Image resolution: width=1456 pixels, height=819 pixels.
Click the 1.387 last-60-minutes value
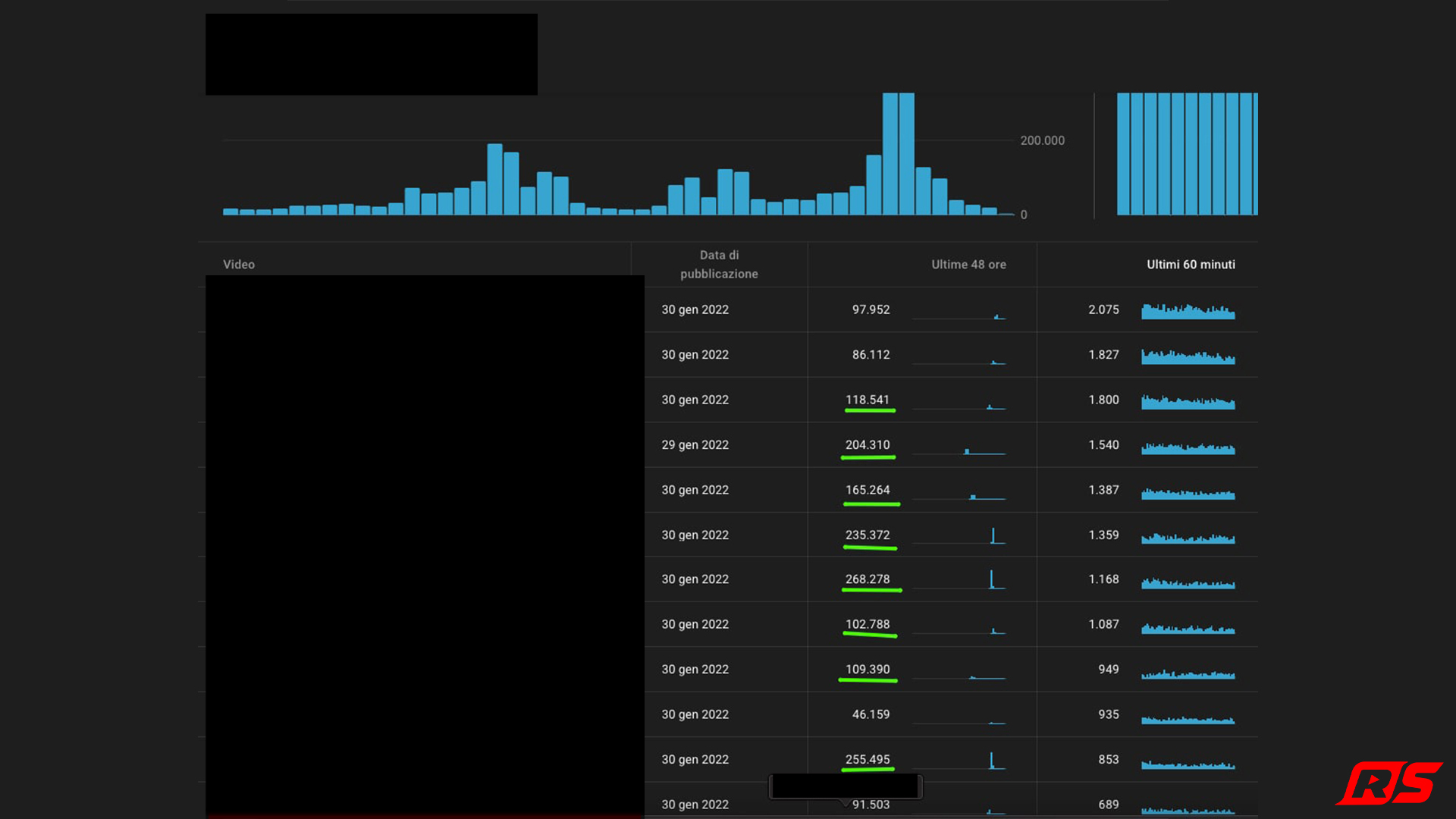click(x=1103, y=490)
